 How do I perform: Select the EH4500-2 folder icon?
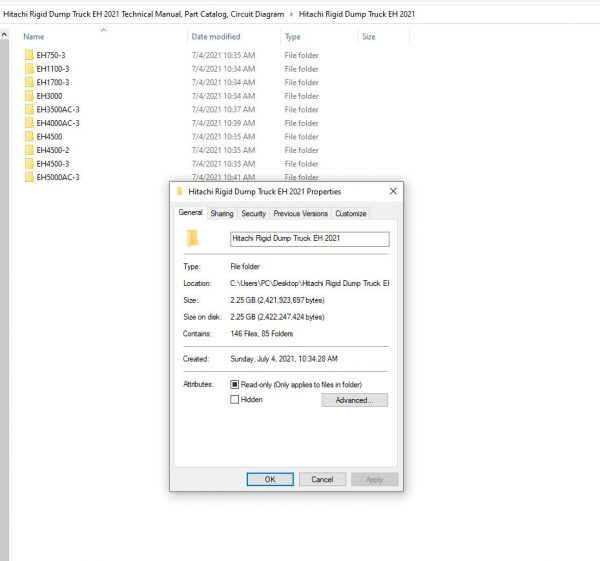click(29, 150)
